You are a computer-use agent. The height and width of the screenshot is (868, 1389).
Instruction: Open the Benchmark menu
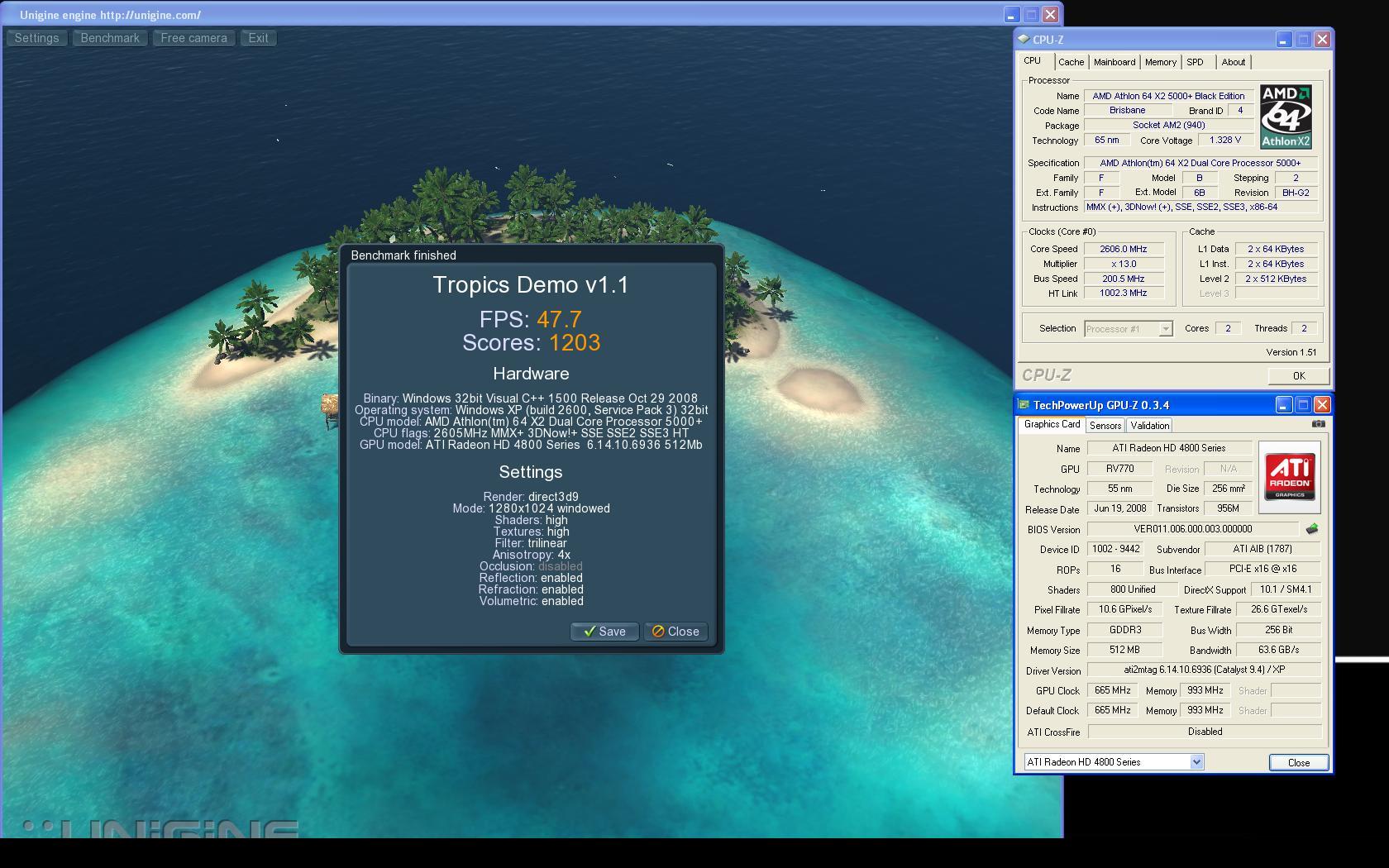pos(110,38)
